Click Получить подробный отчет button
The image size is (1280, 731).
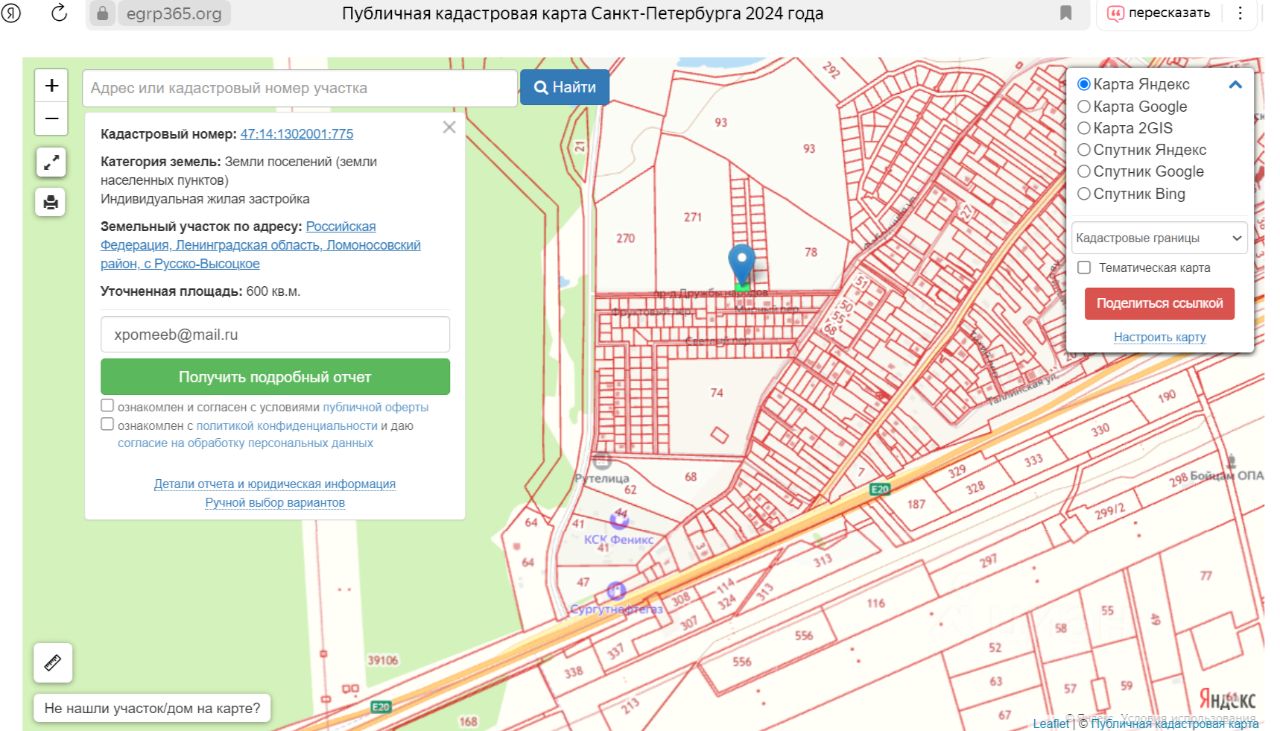coord(275,377)
